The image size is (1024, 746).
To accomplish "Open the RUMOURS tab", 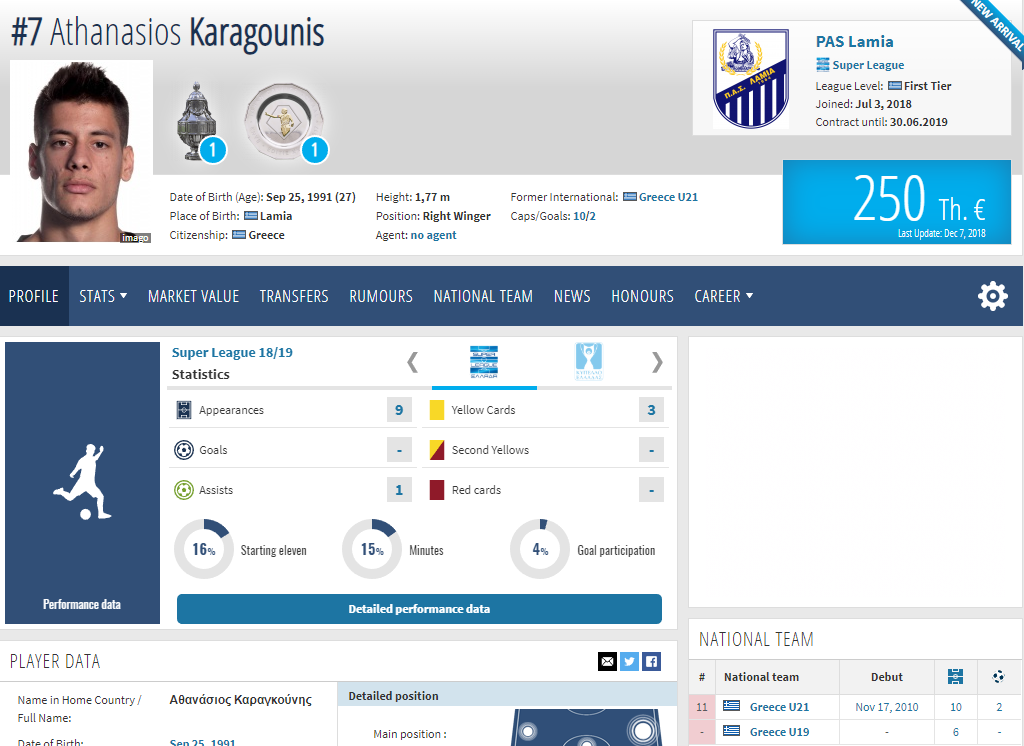I will coord(381,296).
